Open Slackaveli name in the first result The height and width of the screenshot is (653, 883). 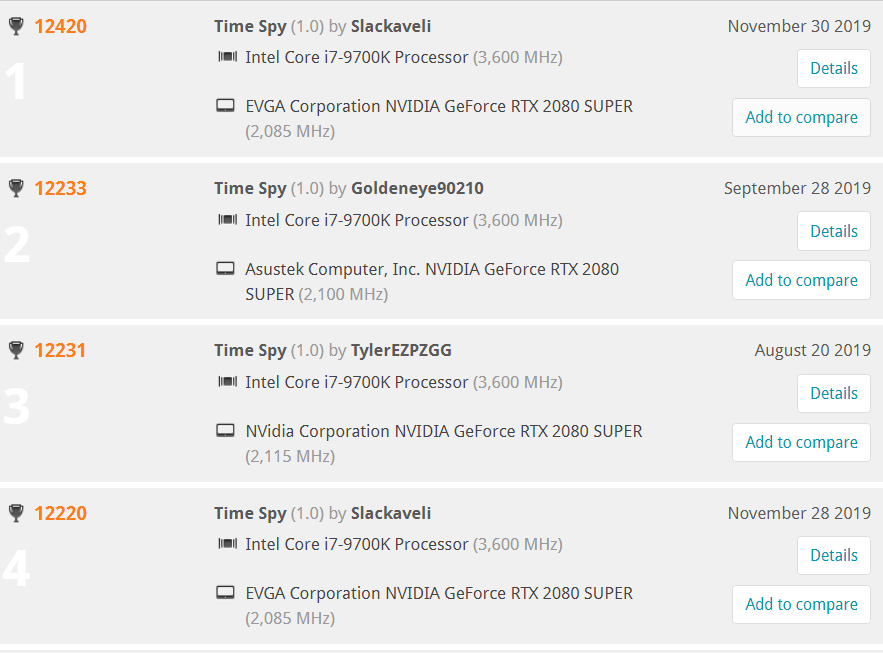[x=391, y=26]
